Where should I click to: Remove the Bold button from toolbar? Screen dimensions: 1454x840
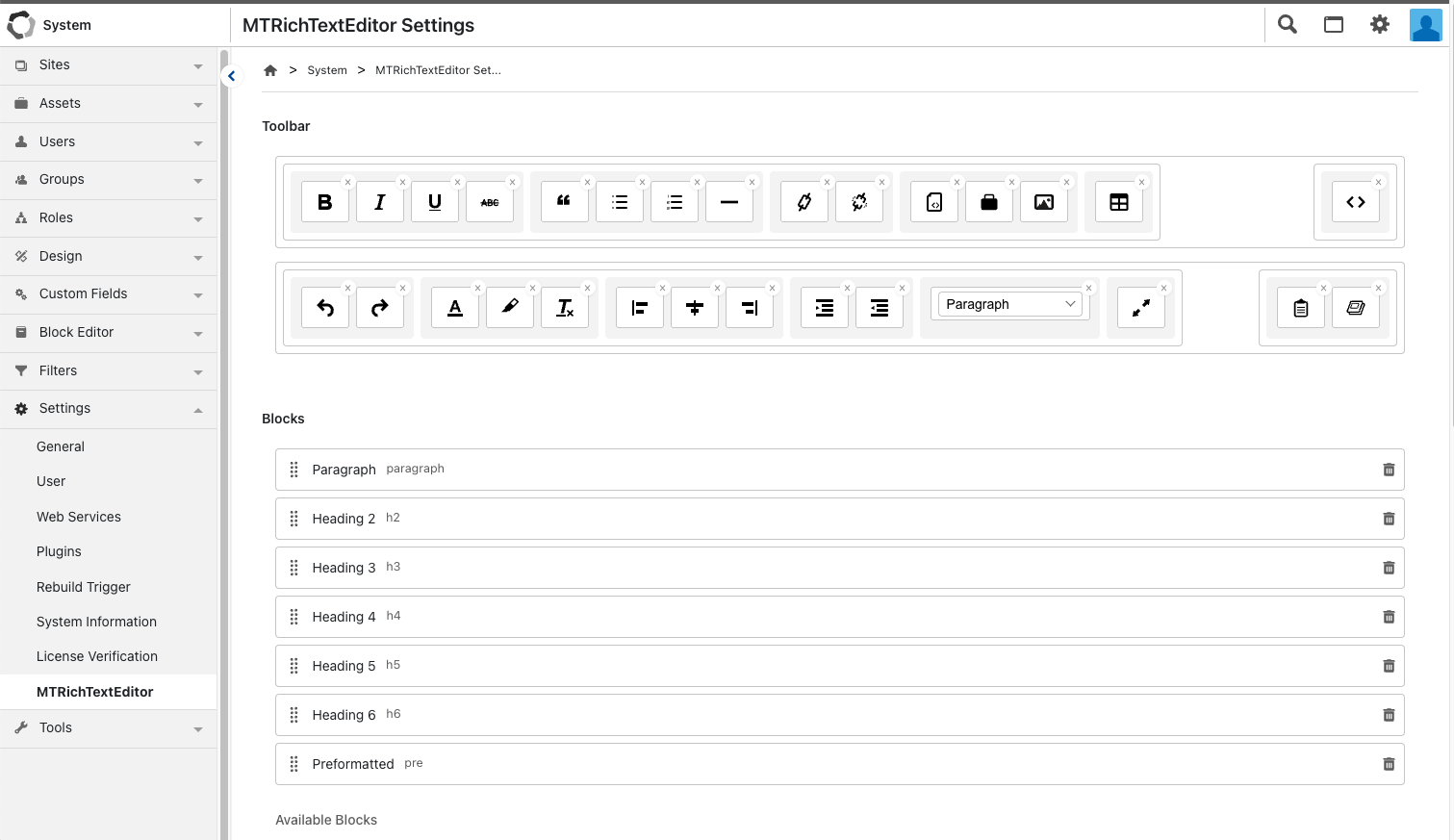(x=348, y=182)
